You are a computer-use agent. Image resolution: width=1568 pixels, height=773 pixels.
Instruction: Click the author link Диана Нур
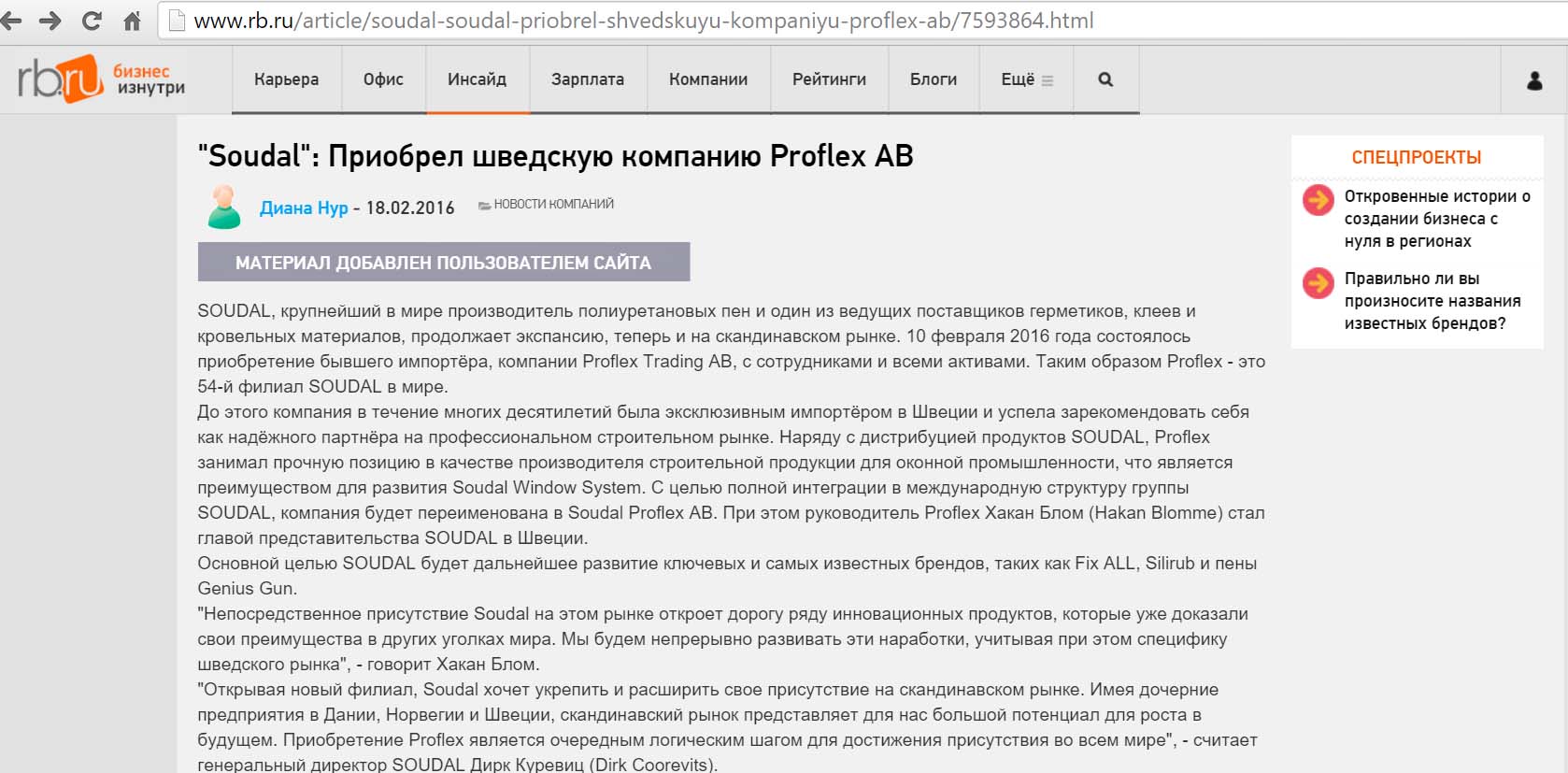pos(304,208)
